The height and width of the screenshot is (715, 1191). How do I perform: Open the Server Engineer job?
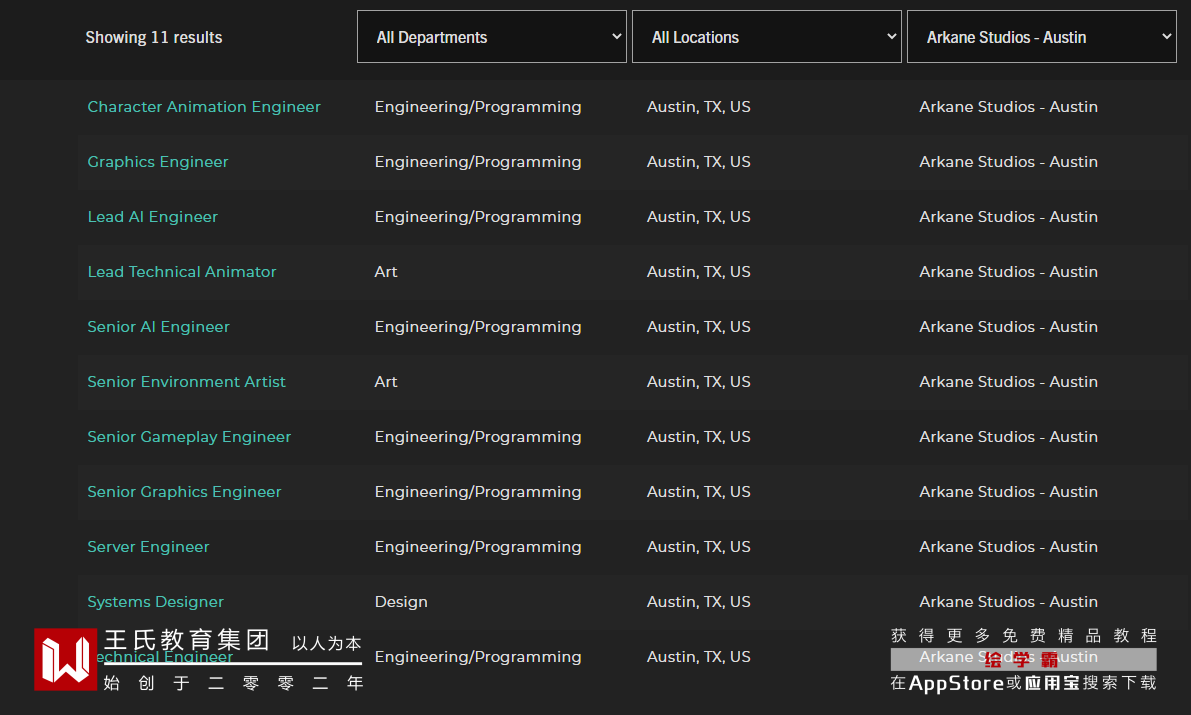(x=148, y=547)
